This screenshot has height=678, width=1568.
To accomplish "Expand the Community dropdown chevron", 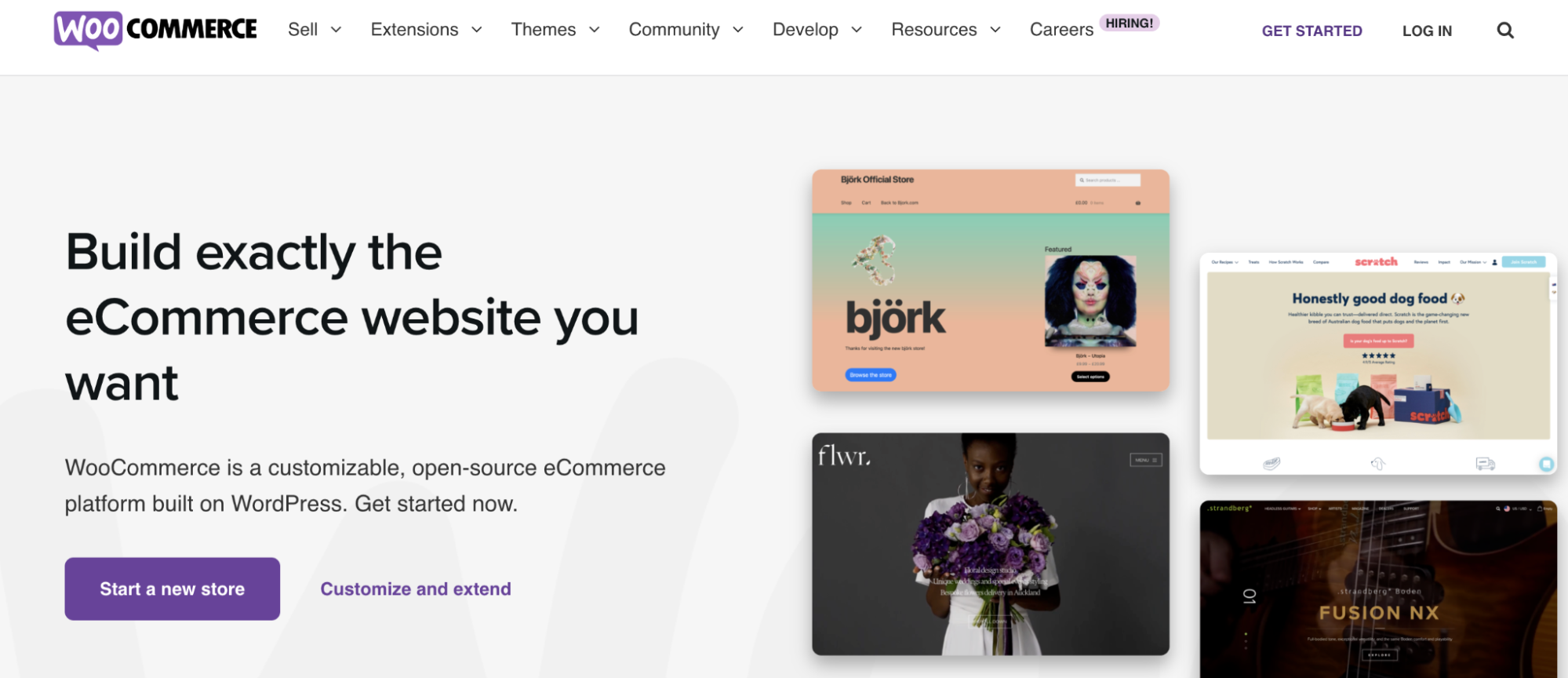I will tap(737, 30).
